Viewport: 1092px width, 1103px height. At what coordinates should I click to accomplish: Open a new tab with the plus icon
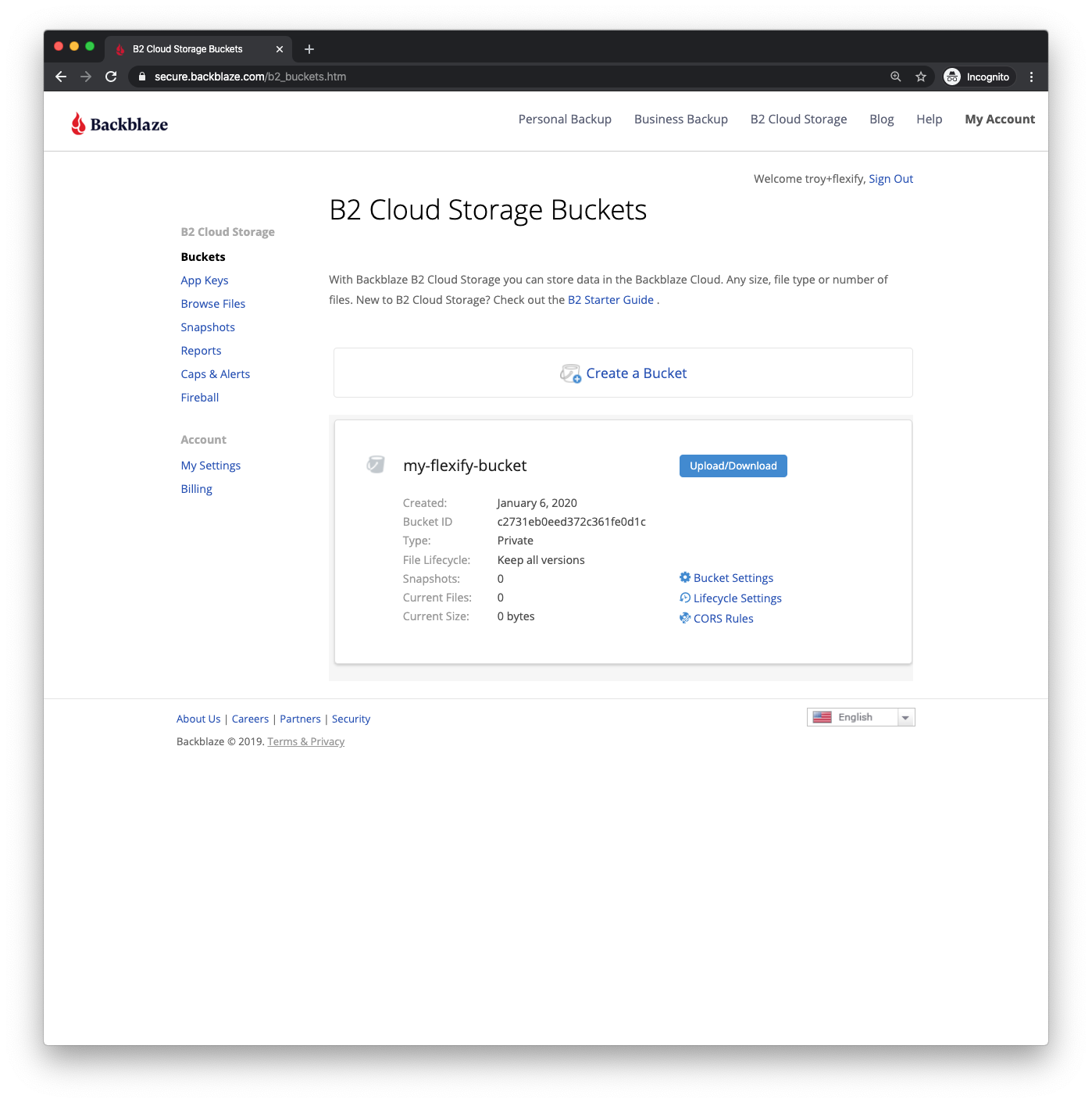point(309,49)
